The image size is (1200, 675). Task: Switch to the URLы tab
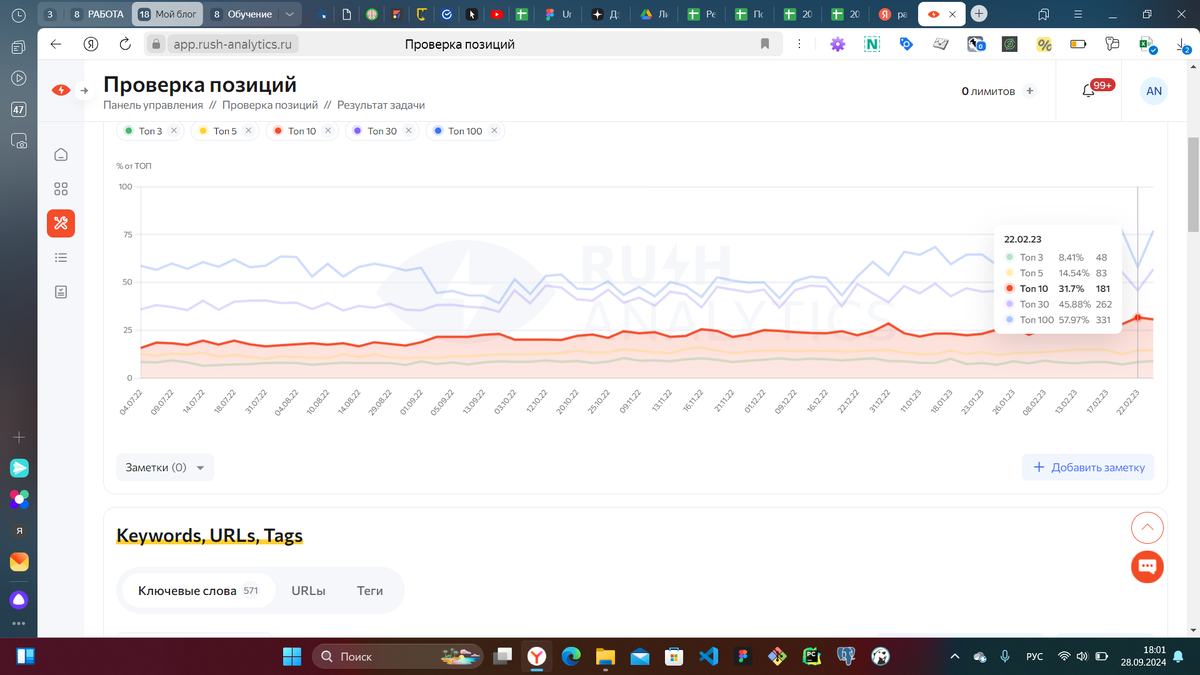307,590
